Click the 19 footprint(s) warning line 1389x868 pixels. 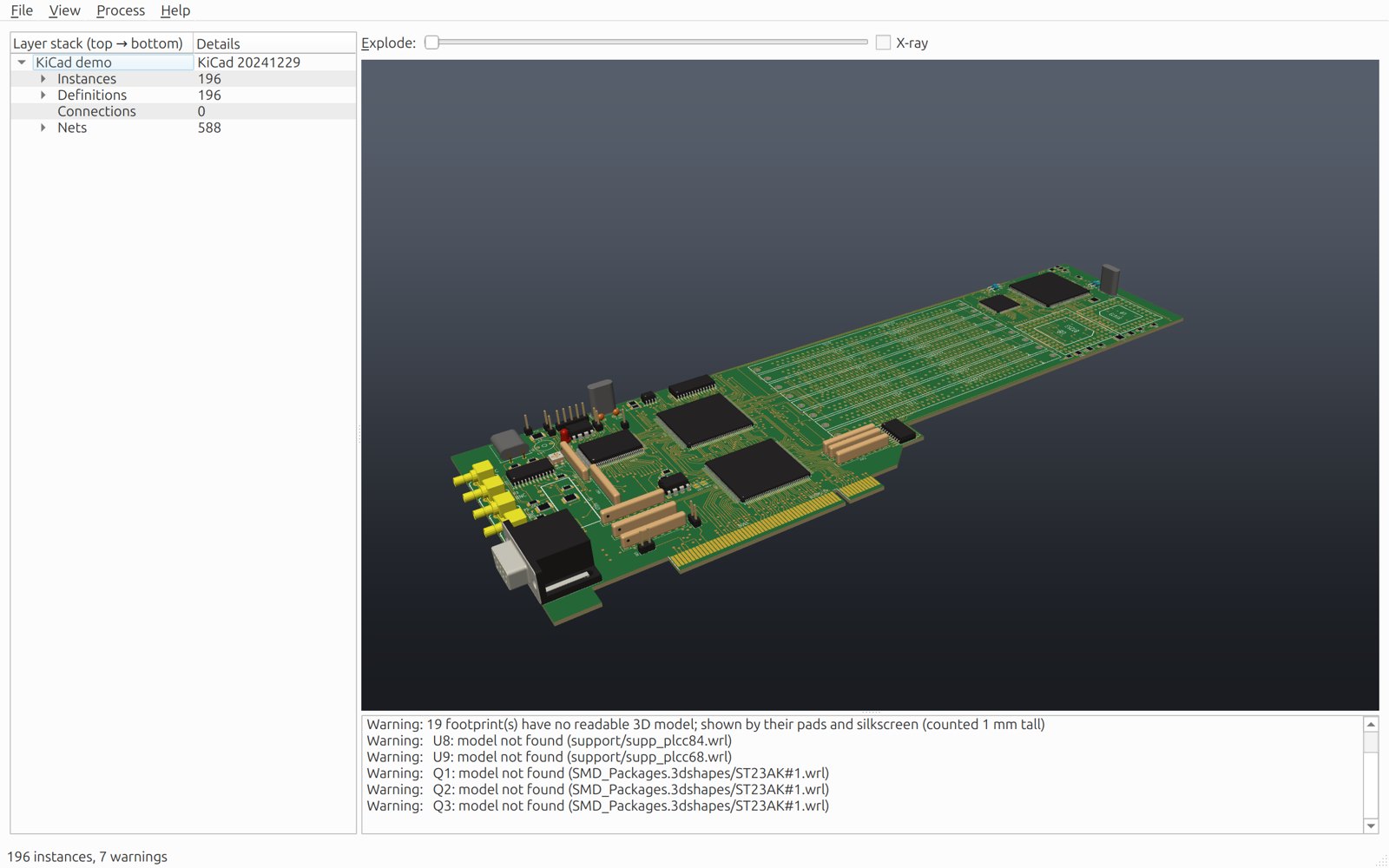click(x=706, y=724)
